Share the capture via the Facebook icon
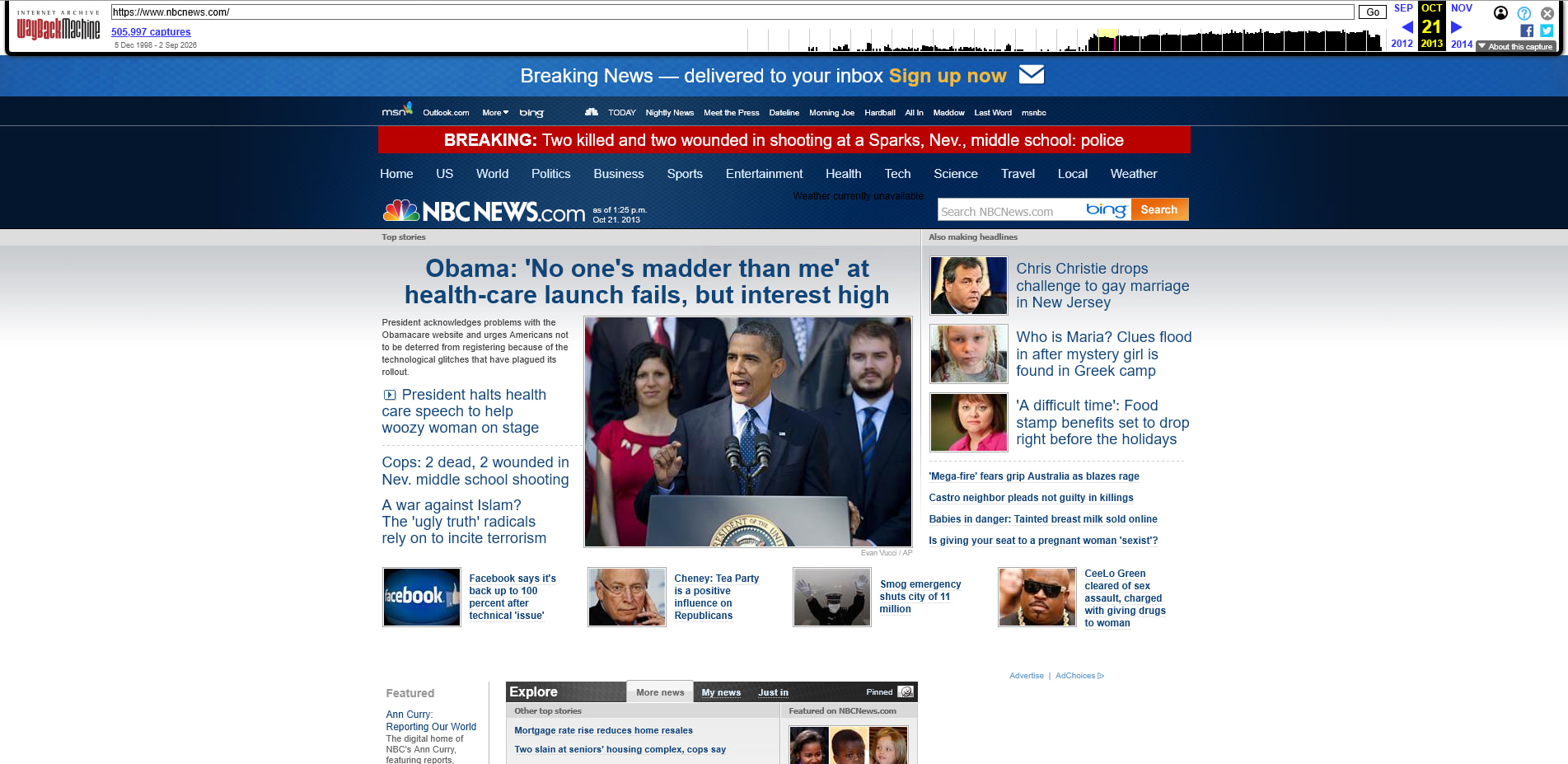Viewport: 1568px width, 764px height. (x=1527, y=30)
